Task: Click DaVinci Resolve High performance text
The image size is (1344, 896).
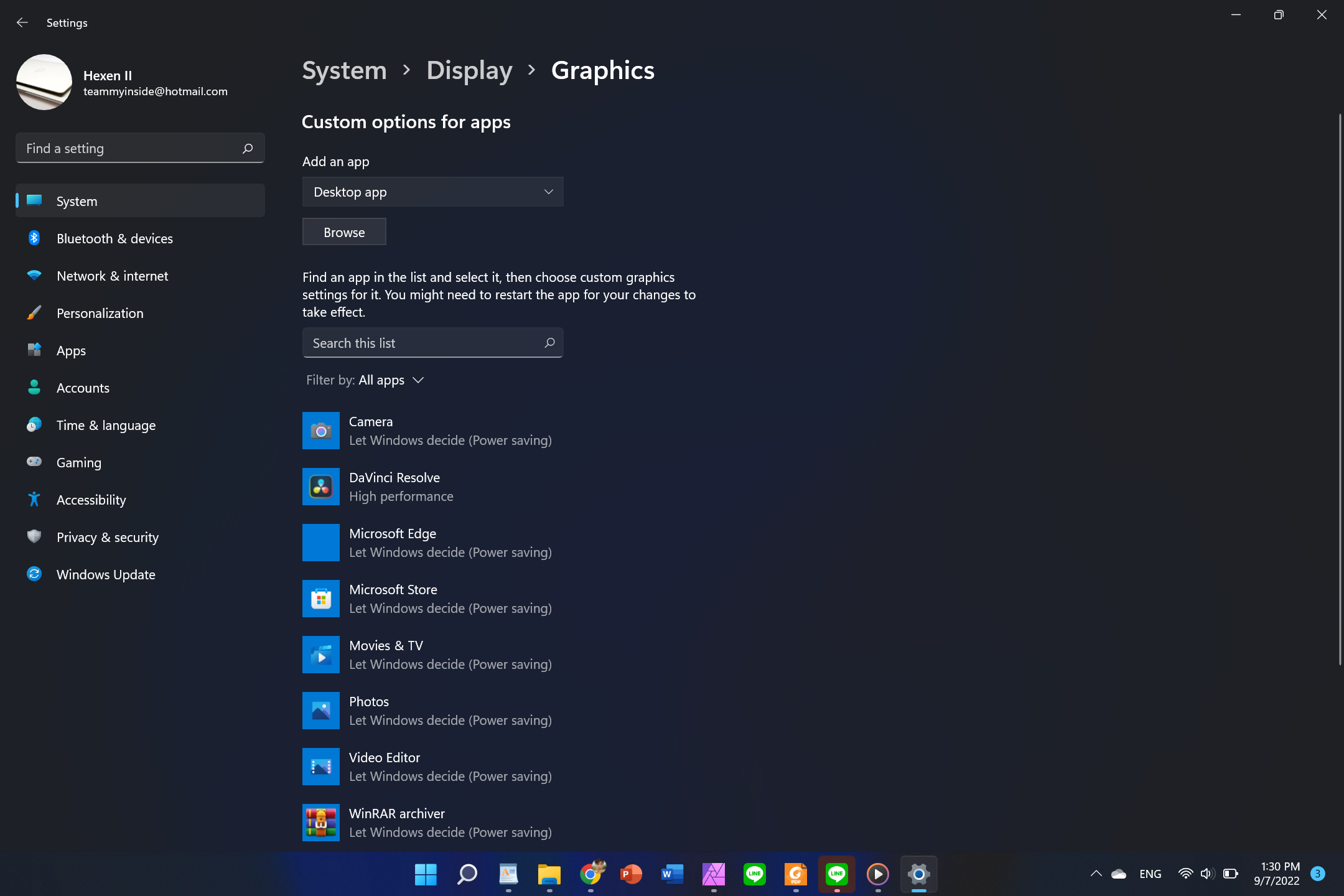Action: [x=401, y=496]
